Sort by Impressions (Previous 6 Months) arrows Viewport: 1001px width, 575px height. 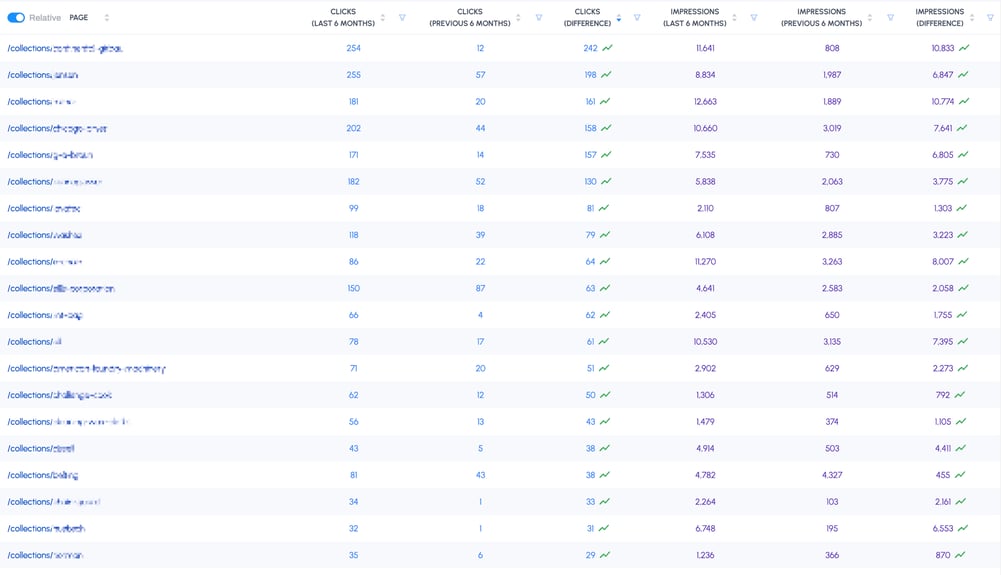pos(869,17)
